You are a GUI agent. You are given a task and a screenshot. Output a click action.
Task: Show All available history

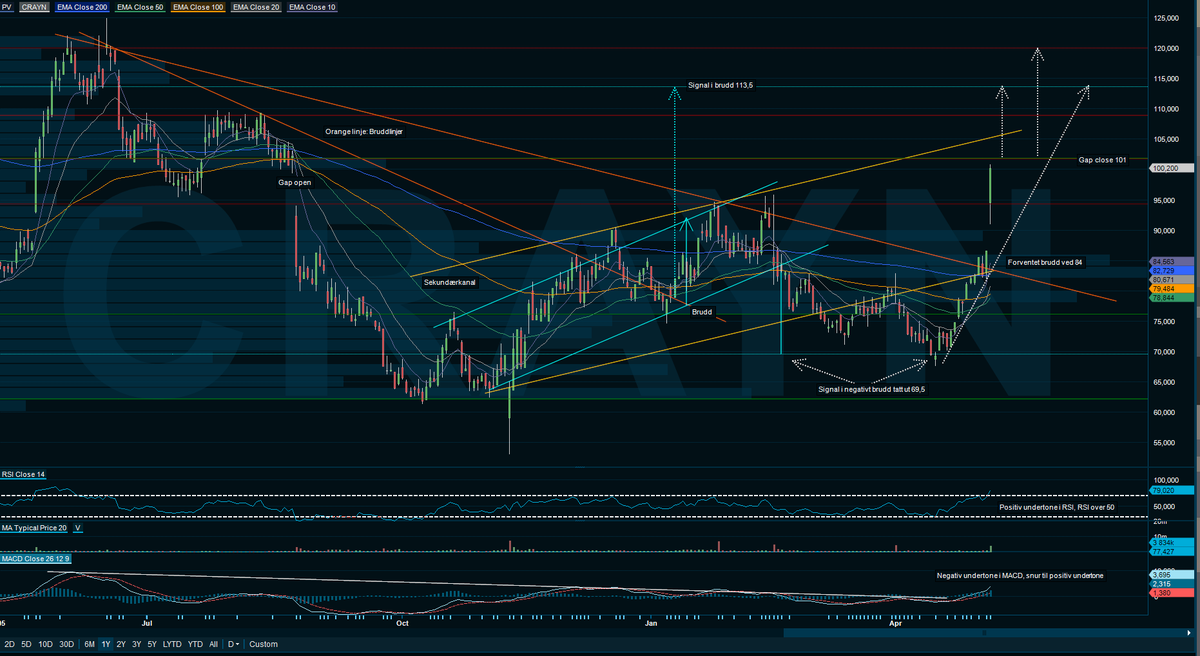point(213,644)
